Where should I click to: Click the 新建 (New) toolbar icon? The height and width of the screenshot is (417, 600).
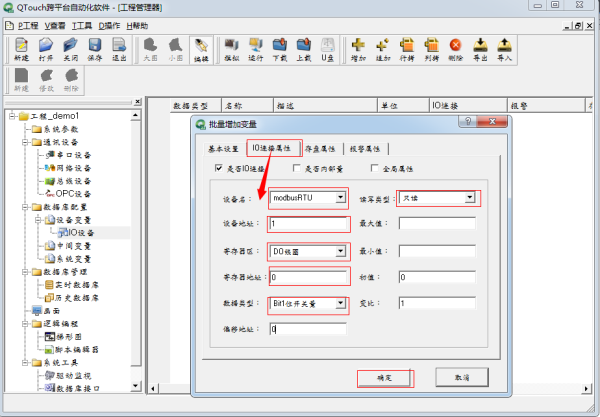[22, 49]
